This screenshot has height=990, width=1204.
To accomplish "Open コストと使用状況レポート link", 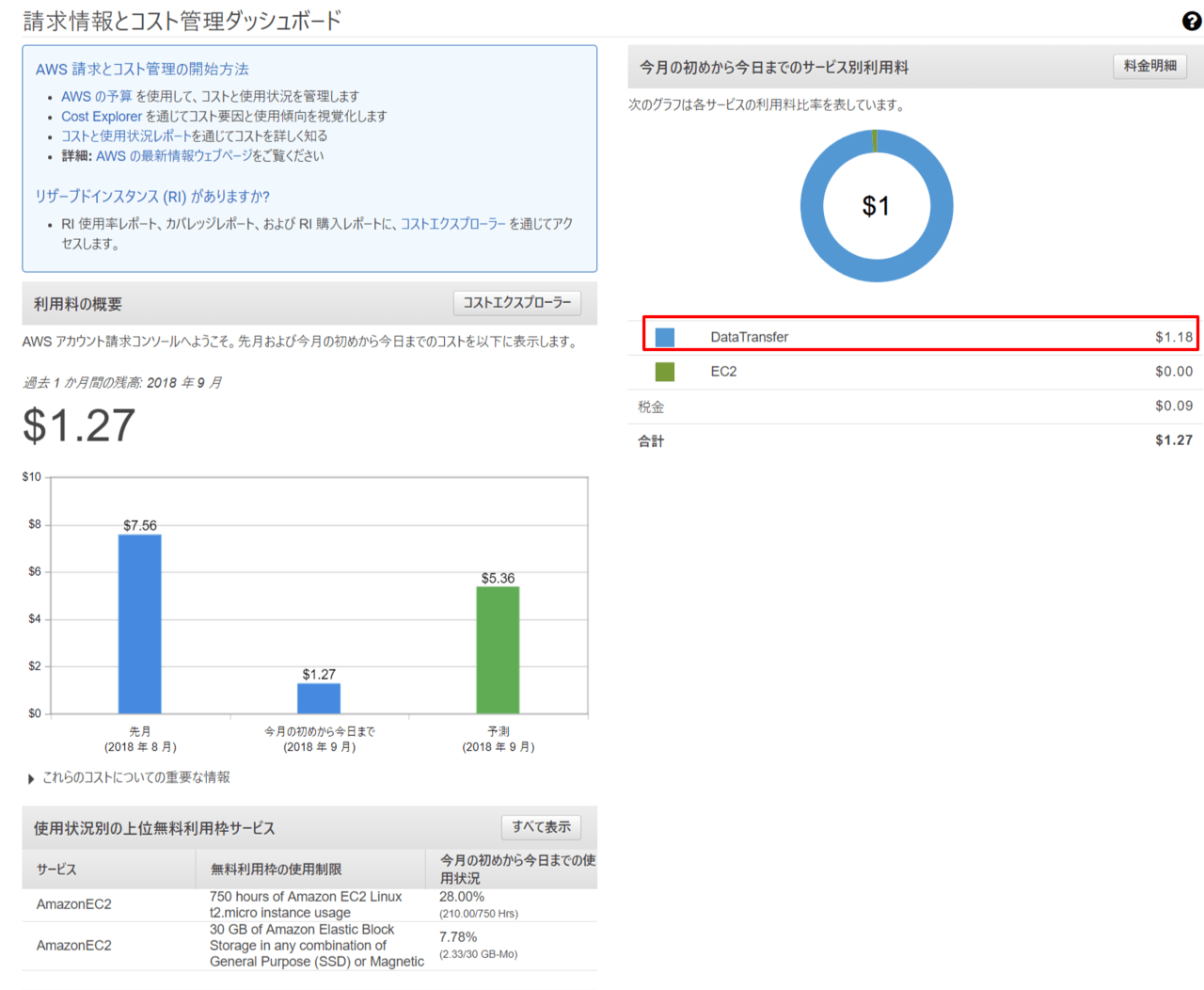I will point(126,136).
